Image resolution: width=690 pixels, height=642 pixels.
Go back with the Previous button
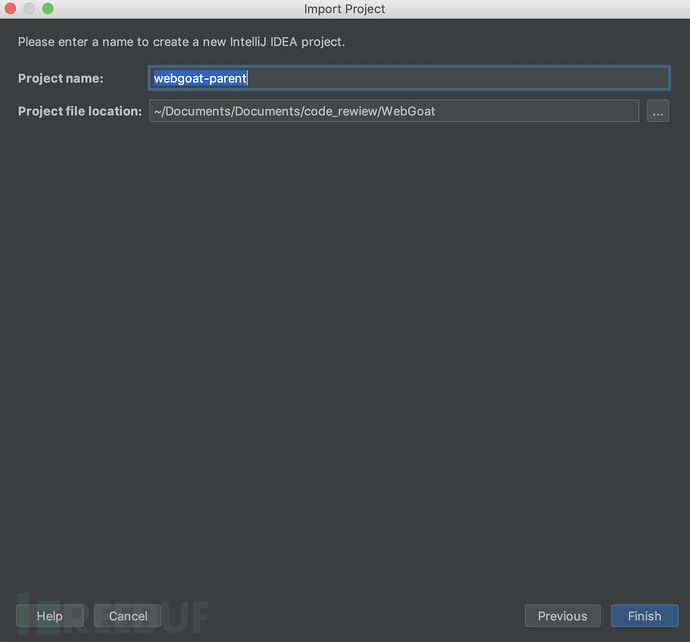tap(562, 616)
